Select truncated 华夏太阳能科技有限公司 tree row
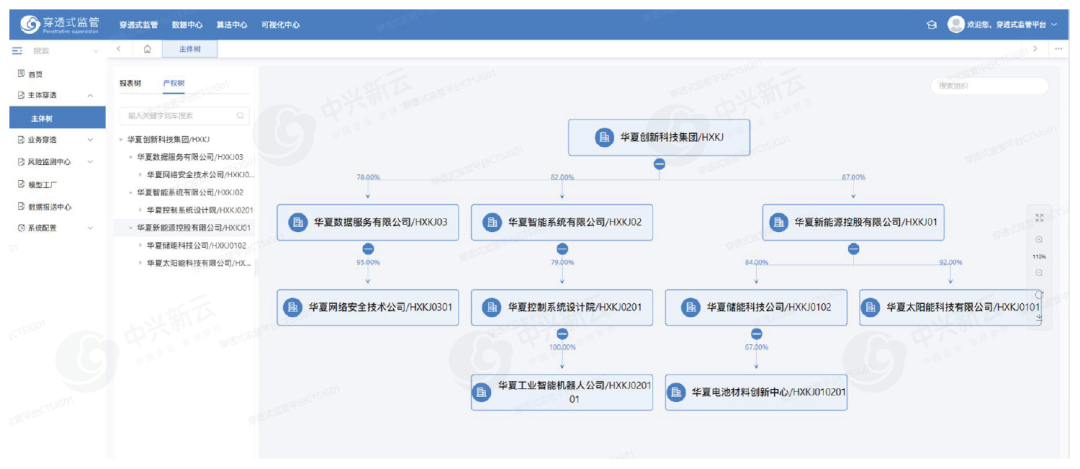 click(x=198, y=263)
